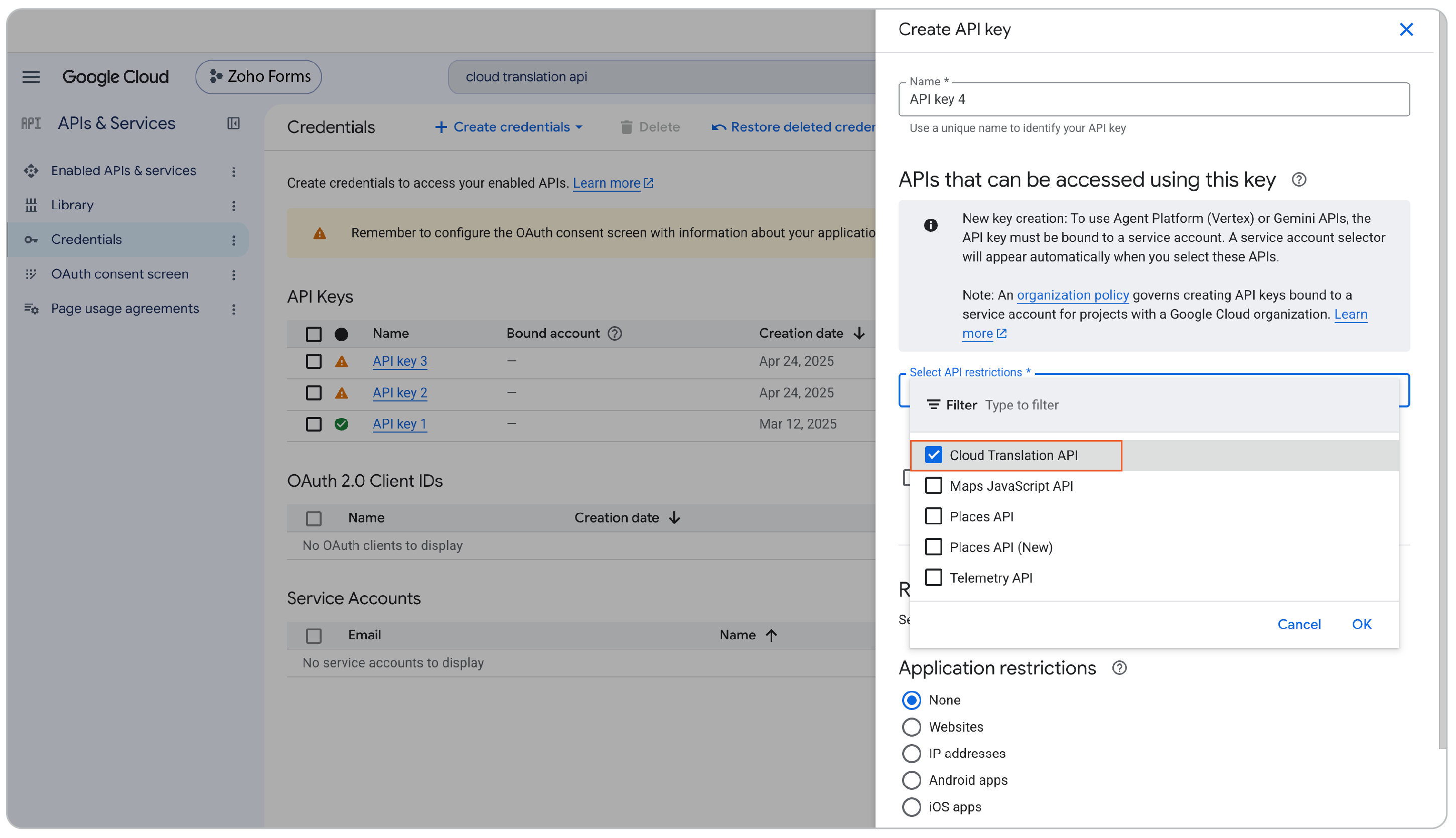Click the API icon beside APIs & Services
The image size is (1456, 838).
(x=31, y=123)
